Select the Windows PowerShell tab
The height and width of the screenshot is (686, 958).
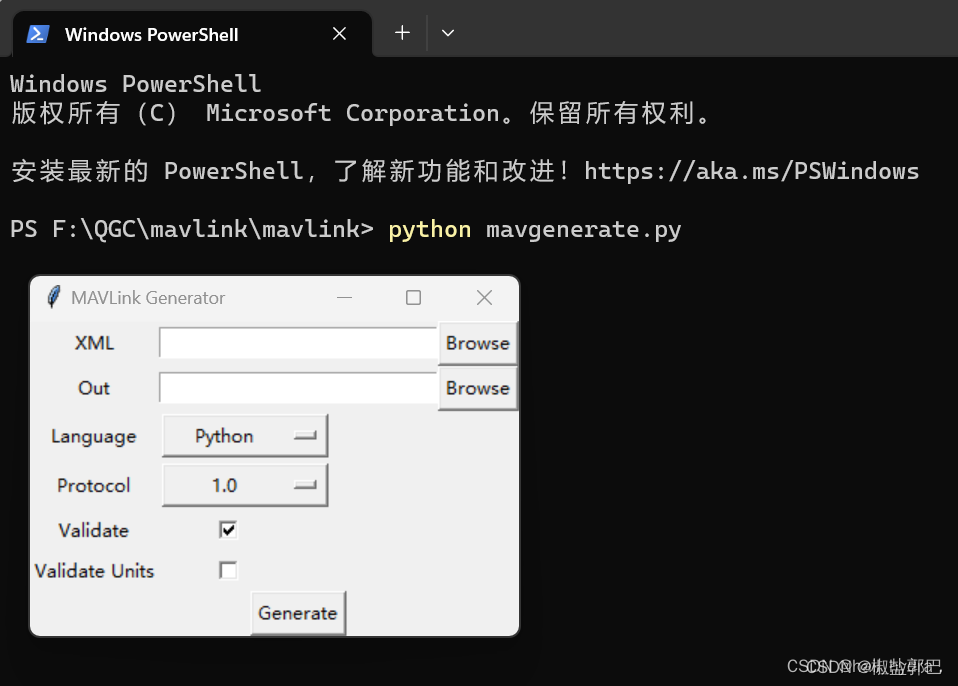(150, 33)
